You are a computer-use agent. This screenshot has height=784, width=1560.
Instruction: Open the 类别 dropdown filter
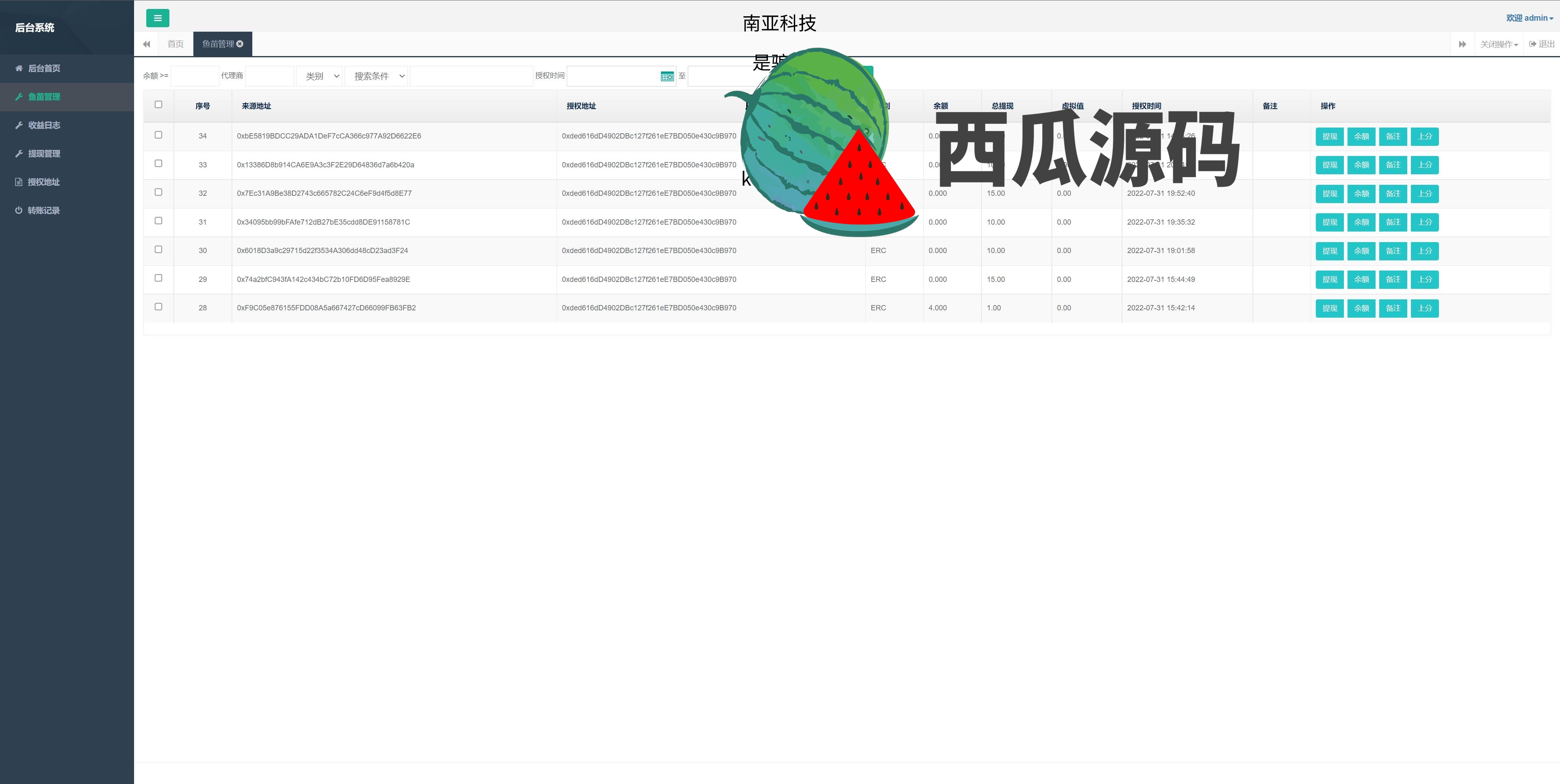click(x=319, y=76)
